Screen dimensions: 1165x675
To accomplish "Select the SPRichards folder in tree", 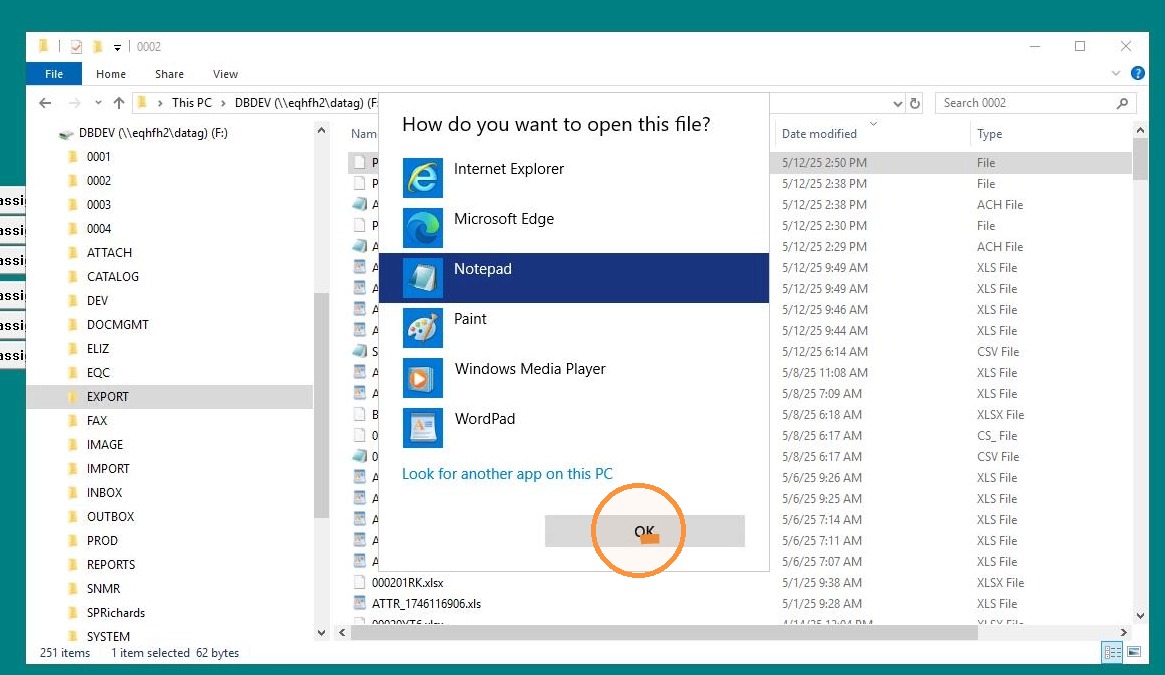I will pyautogui.click(x=116, y=613).
